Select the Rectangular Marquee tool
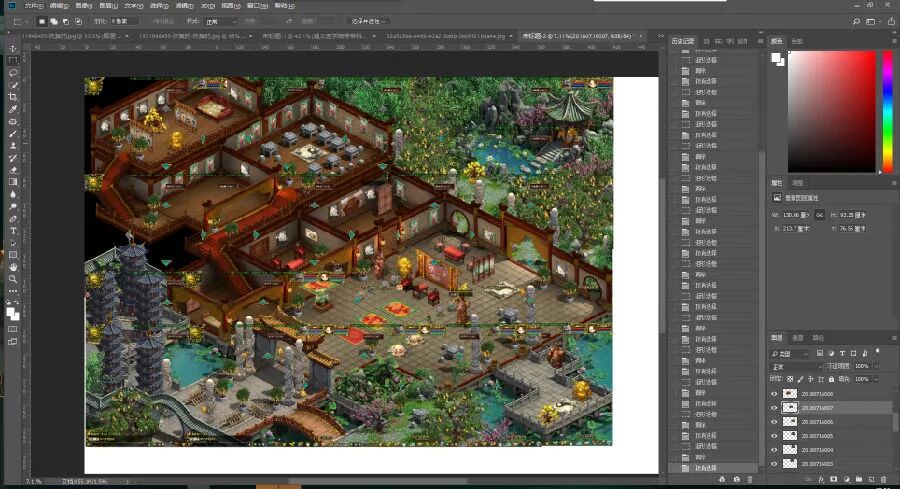 tap(13, 60)
